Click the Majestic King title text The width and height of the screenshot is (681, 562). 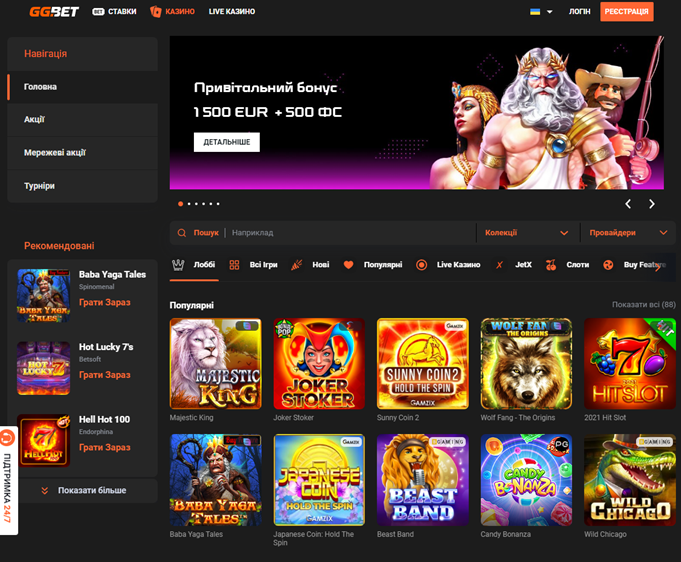tap(192, 418)
